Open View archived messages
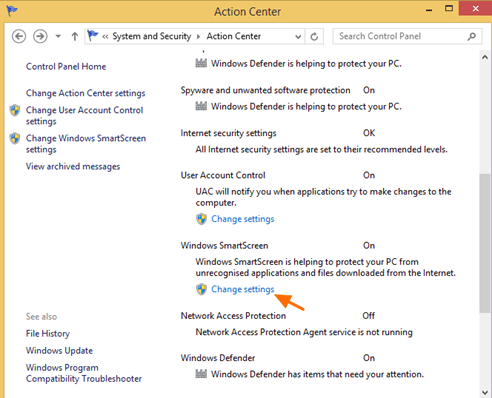 73,166
